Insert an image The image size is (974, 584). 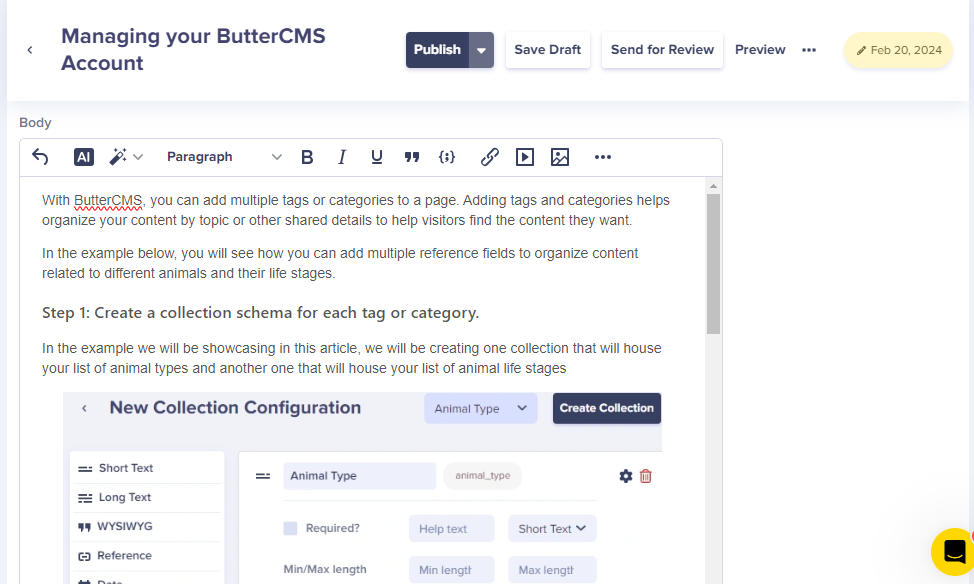click(x=560, y=157)
